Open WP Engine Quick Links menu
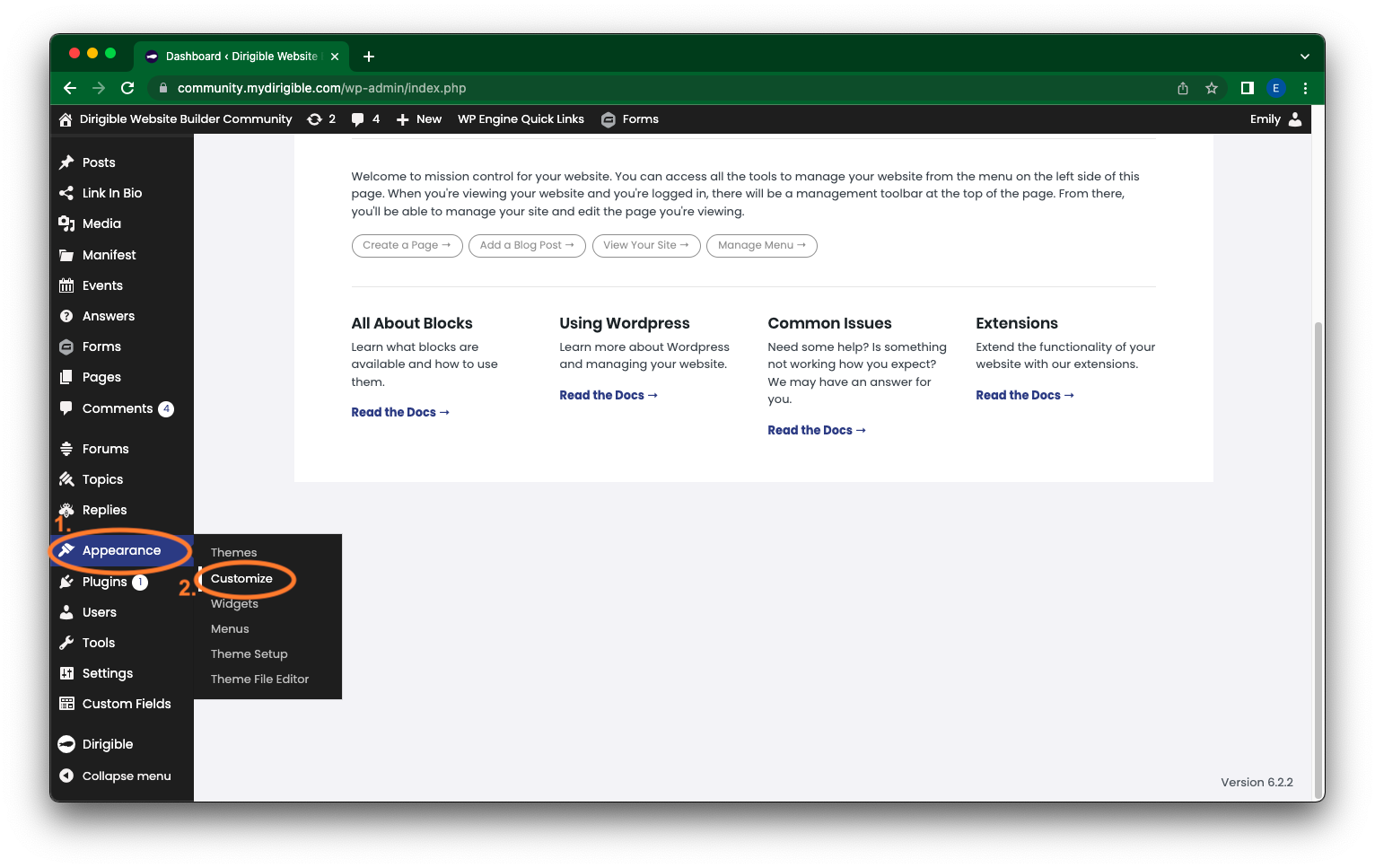Screen dimensions: 1375x868 pos(521,119)
